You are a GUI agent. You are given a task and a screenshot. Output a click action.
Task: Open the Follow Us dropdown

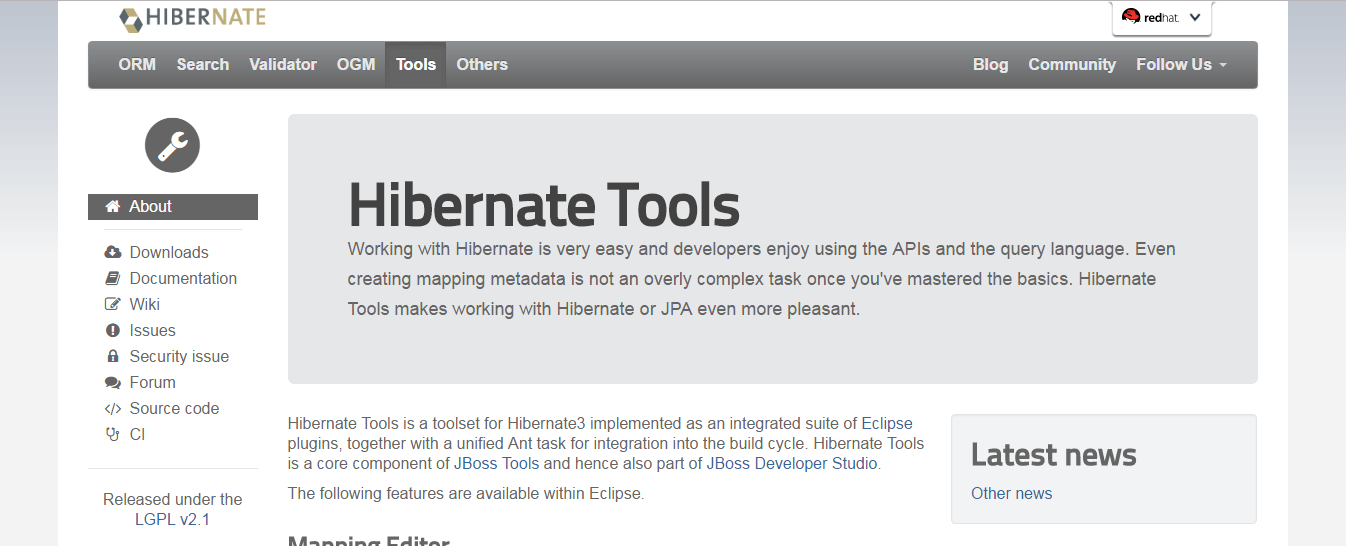pos(1181,64)
